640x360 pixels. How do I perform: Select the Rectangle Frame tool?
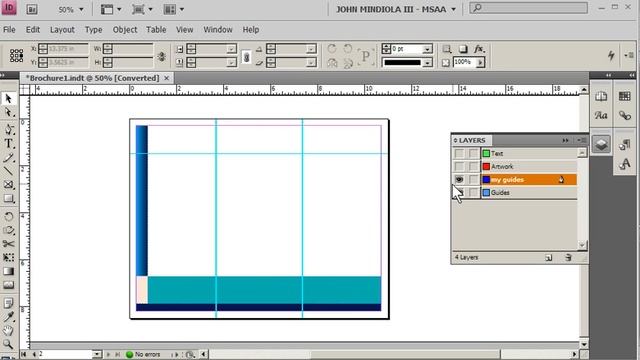click(x=9, y=185)
